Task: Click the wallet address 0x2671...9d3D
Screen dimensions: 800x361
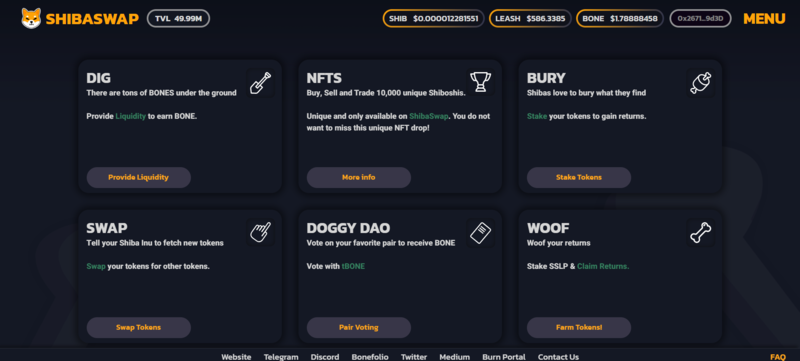Action: click(x=700, y=18)
